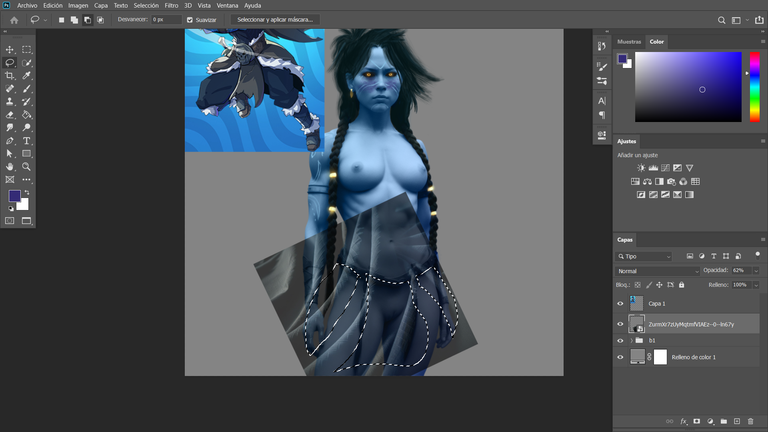Select the Dodge tool
768x432 pixels.
pyautogui.click(x=26, y=127)
